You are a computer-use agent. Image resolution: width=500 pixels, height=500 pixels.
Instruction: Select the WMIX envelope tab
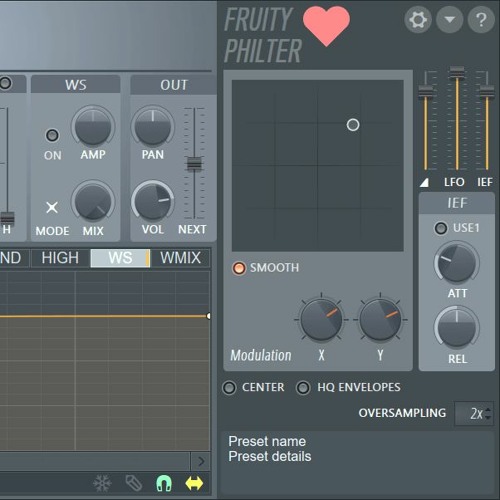pos(180,258)
